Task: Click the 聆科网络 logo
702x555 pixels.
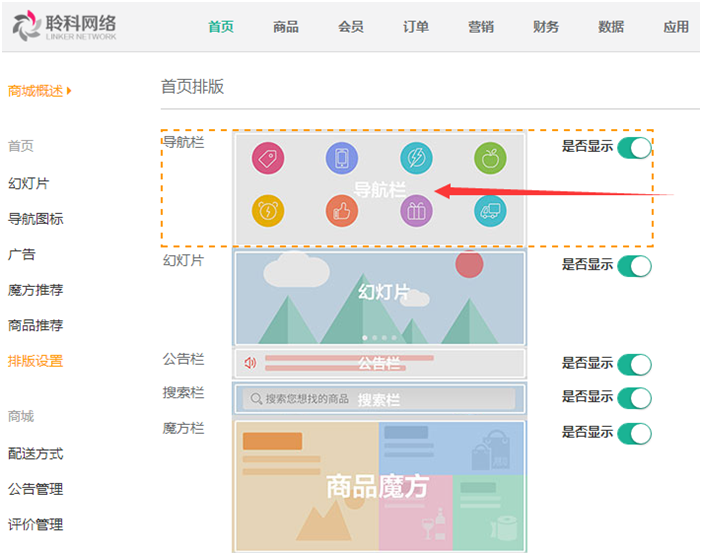Action: point(65,28)
